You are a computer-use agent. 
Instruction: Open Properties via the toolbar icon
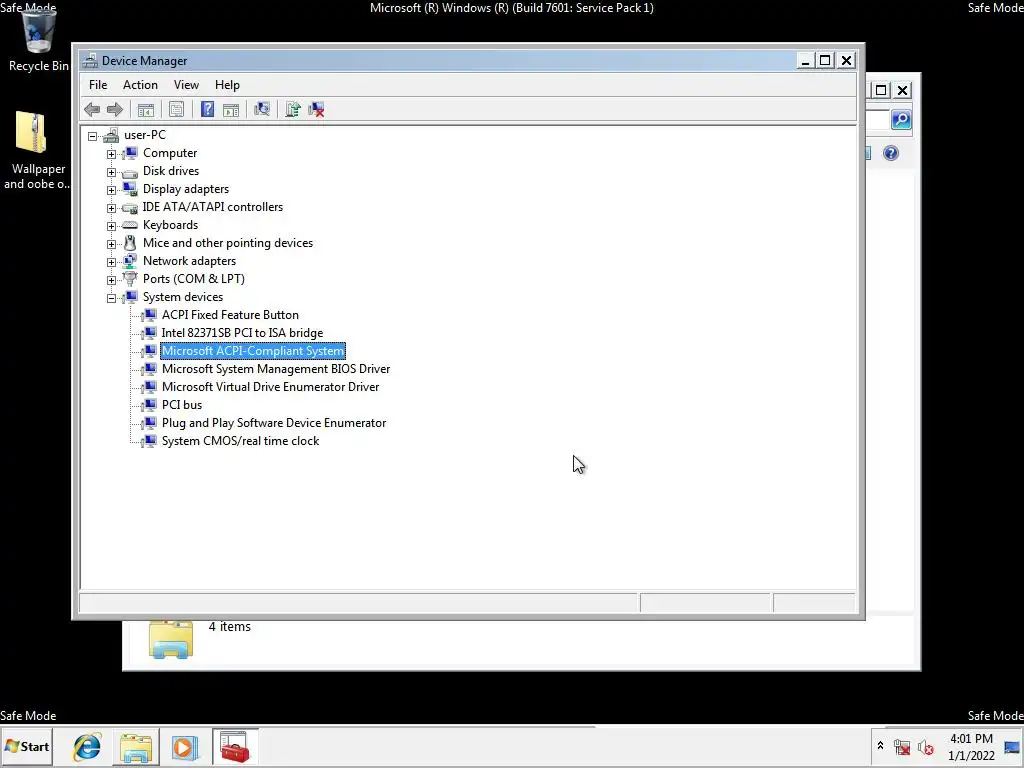[x=176, y=109]
